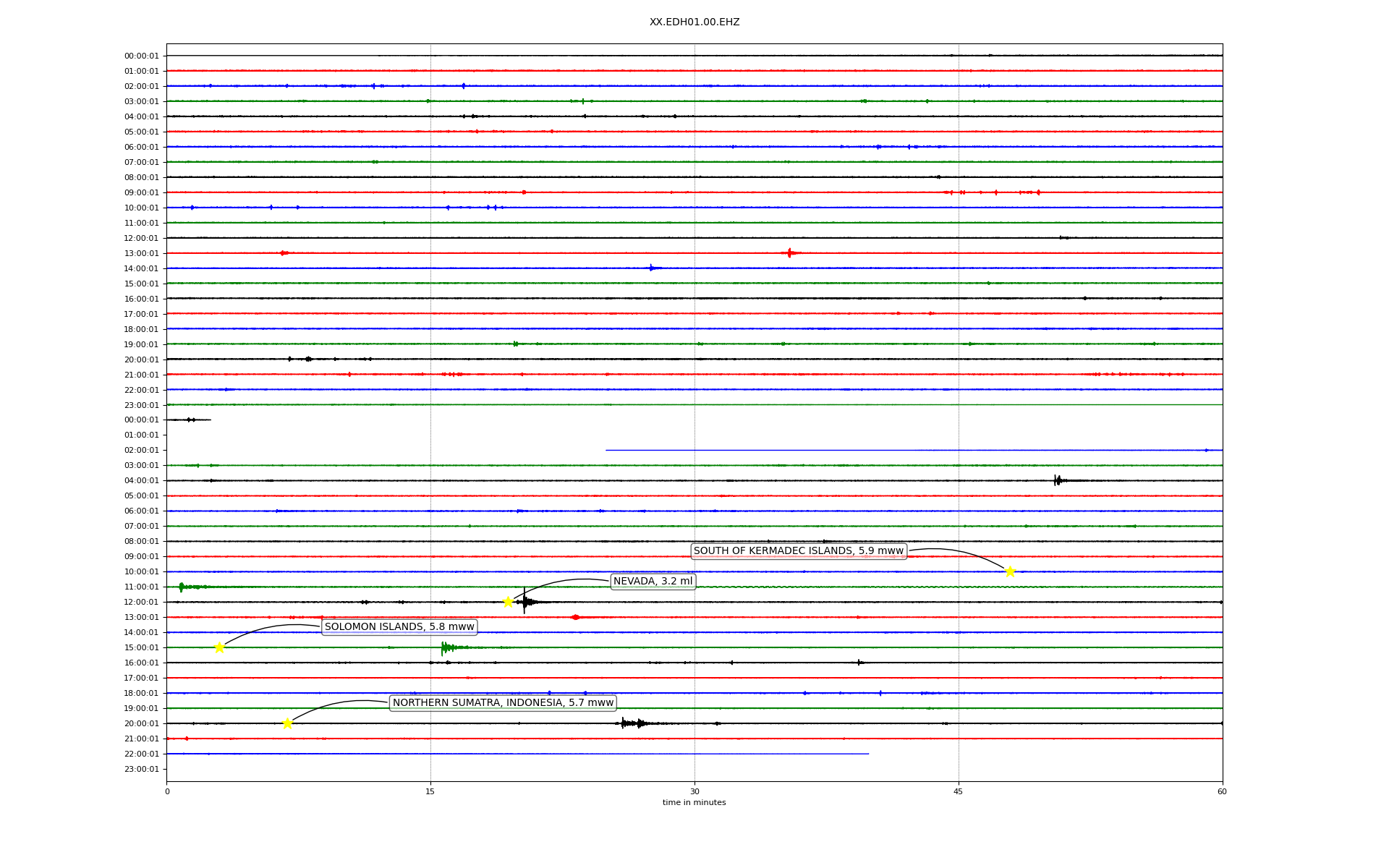Click the 'time in minutes' axis label
This screenshot has height=868, width=1389.
(694, 802)
